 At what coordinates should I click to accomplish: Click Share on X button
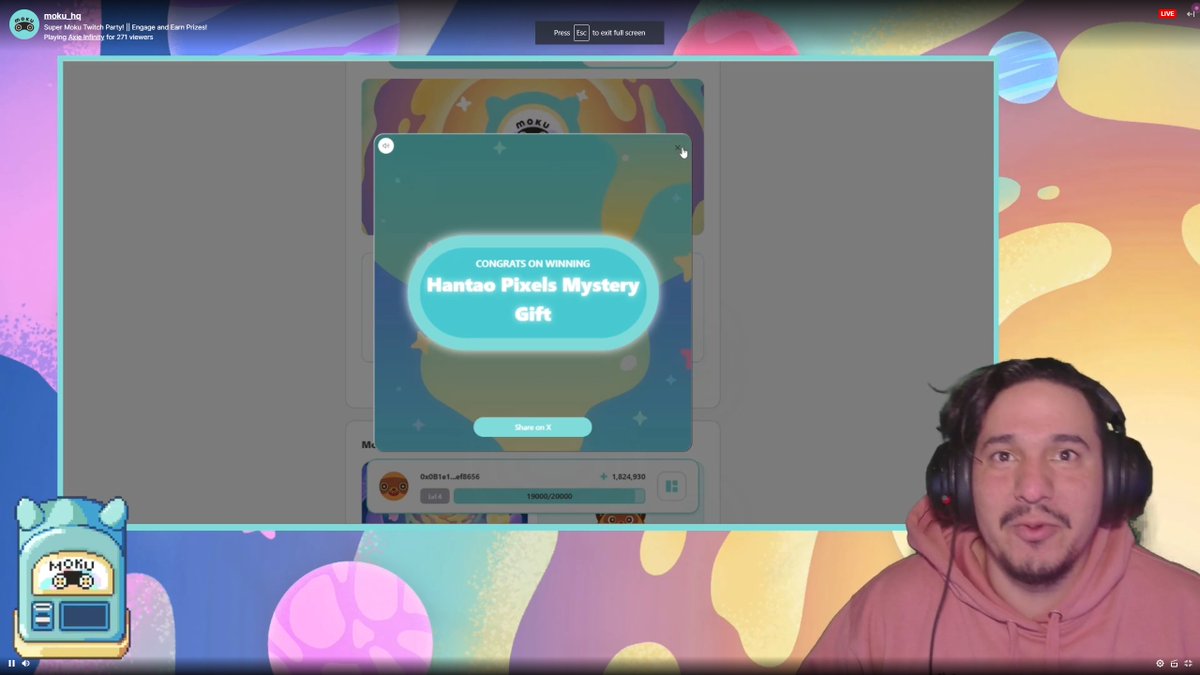coord(533,427)
